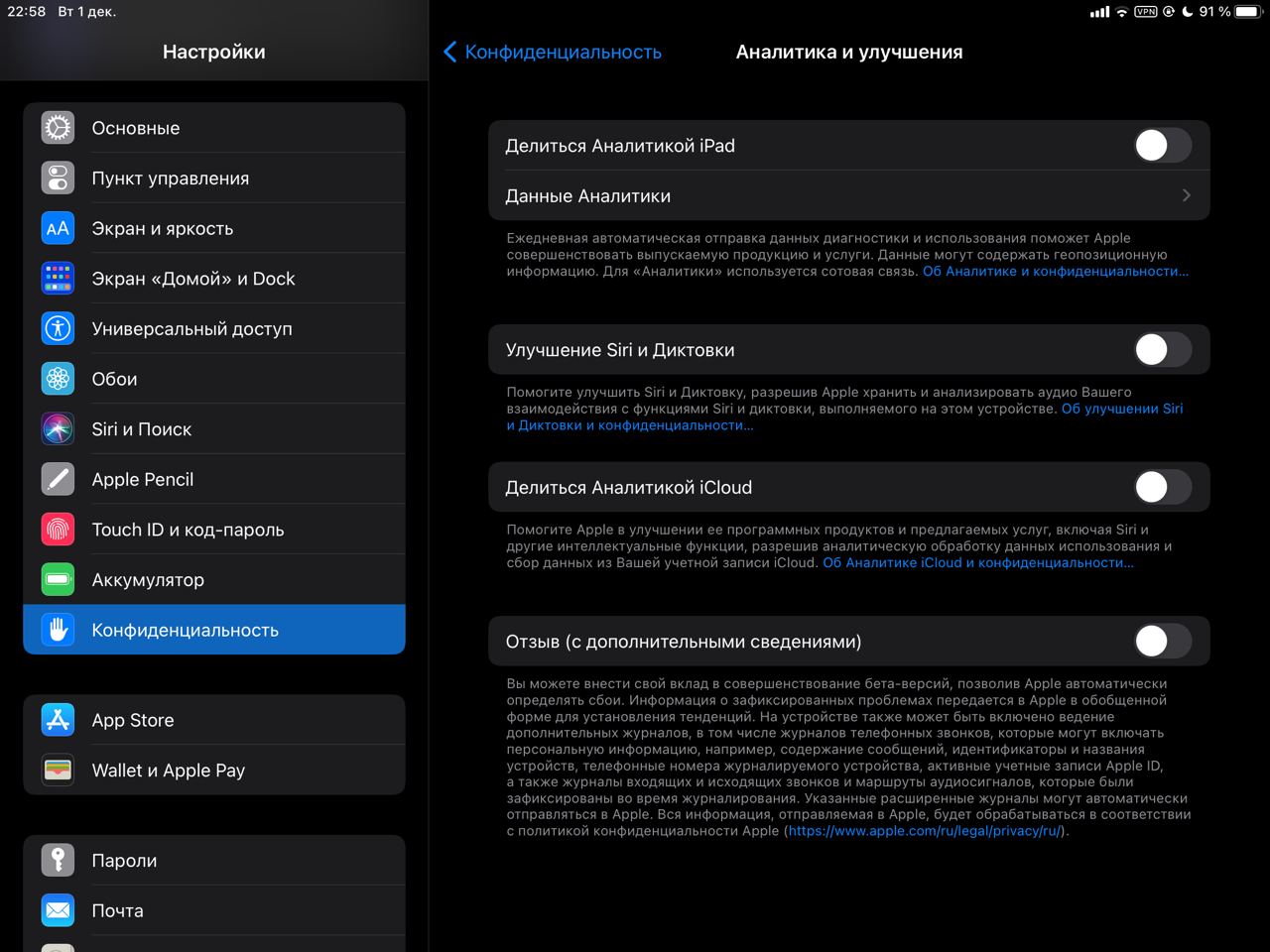
Task: Tap the Wallet и Apple Pay label
Action: [x=169, y=771]
